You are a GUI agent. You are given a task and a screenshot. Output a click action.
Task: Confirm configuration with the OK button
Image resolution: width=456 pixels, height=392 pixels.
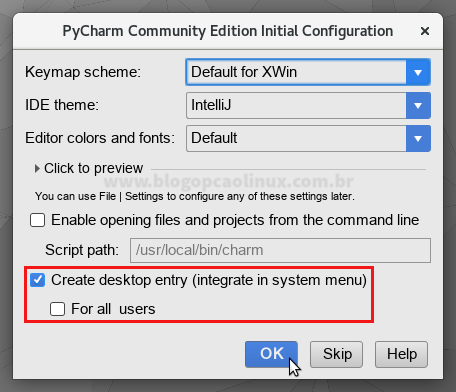click(x=271, y=354)
